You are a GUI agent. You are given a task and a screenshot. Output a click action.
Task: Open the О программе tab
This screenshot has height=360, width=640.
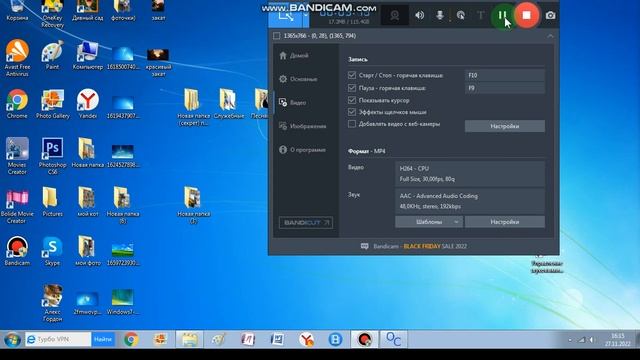302,150
